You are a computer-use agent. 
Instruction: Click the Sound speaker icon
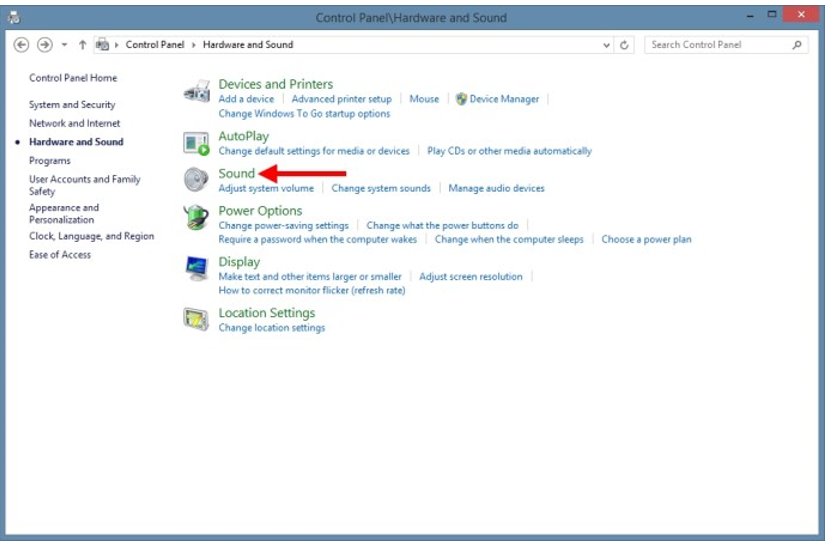coord(197,180)
